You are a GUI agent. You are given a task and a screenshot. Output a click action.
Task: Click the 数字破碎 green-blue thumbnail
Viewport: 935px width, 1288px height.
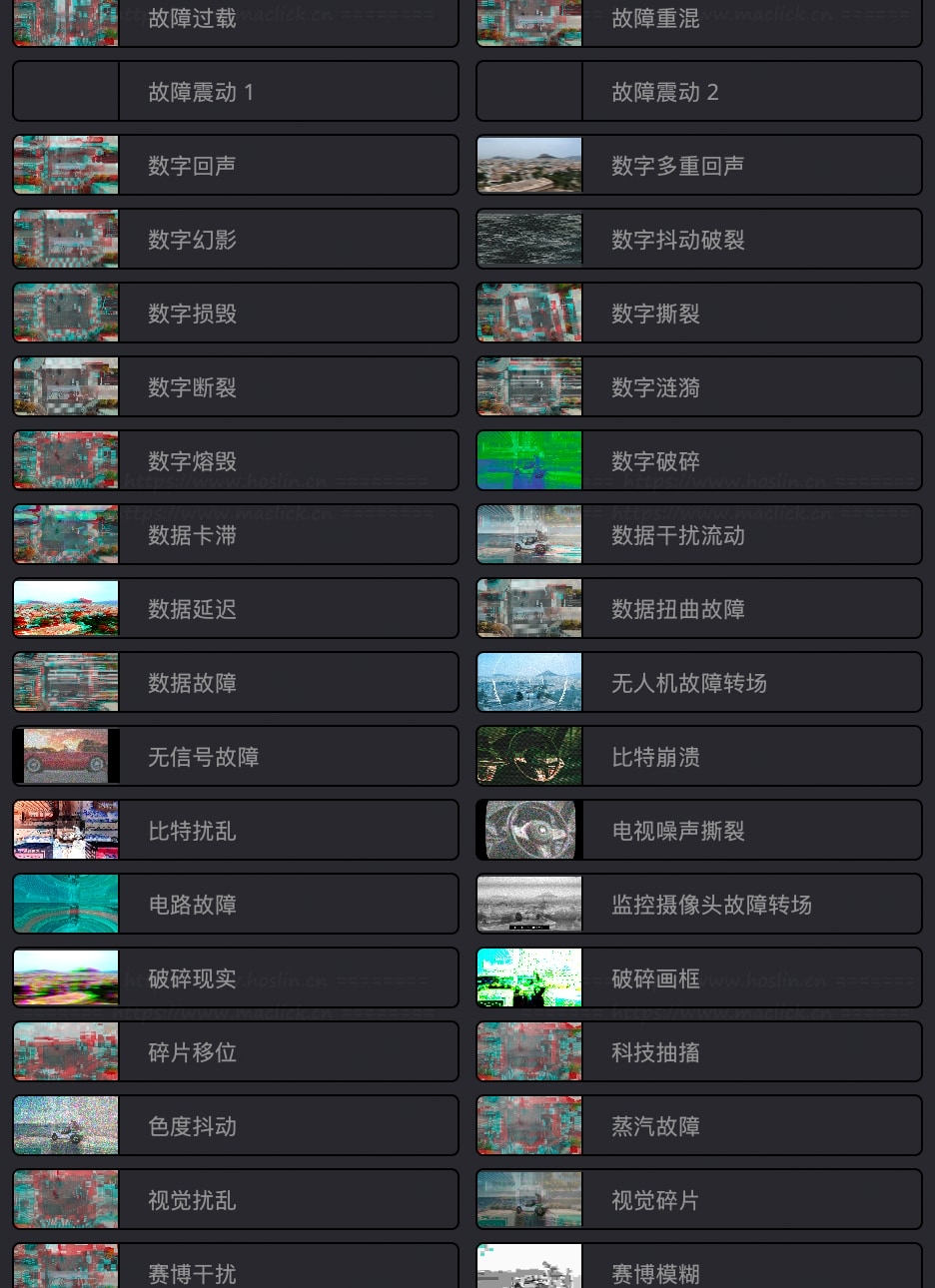tap(529, 460)
